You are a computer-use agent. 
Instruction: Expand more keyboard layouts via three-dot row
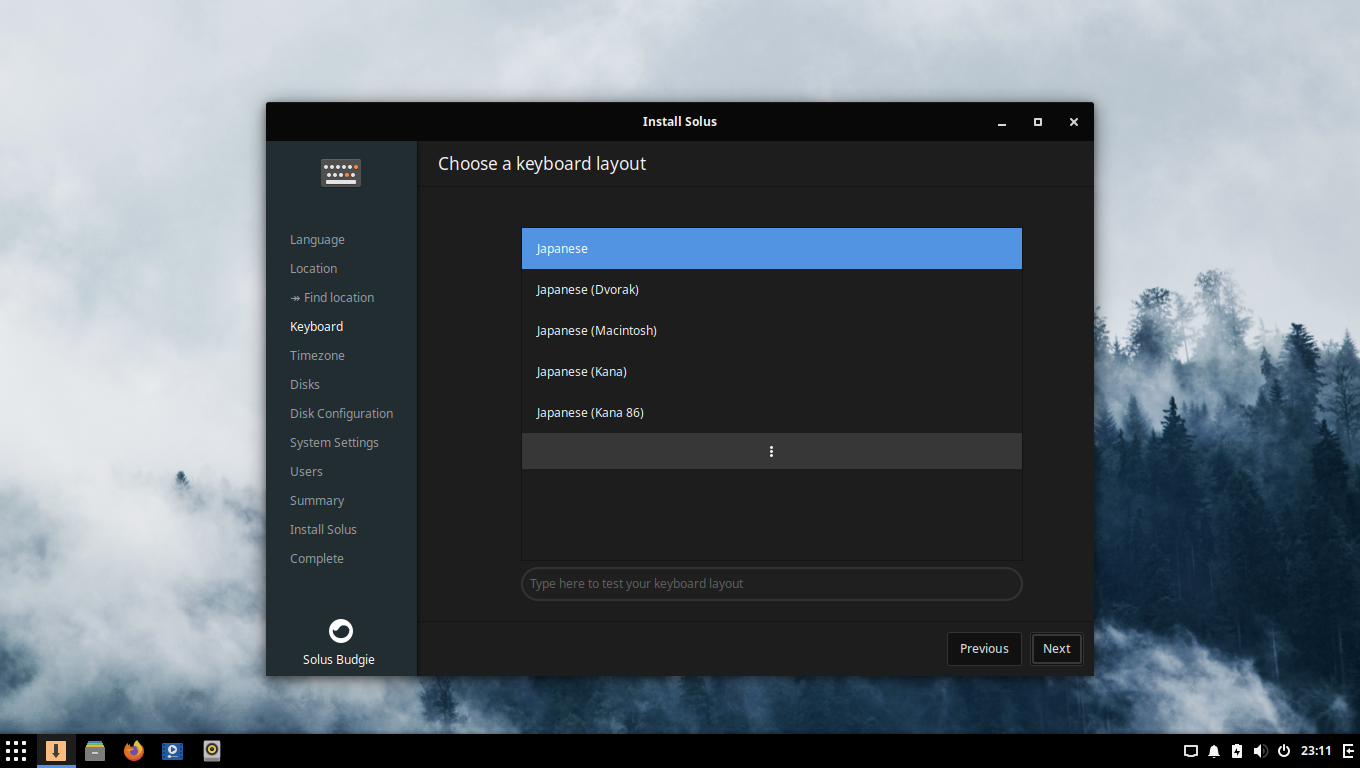click(772, 451)
